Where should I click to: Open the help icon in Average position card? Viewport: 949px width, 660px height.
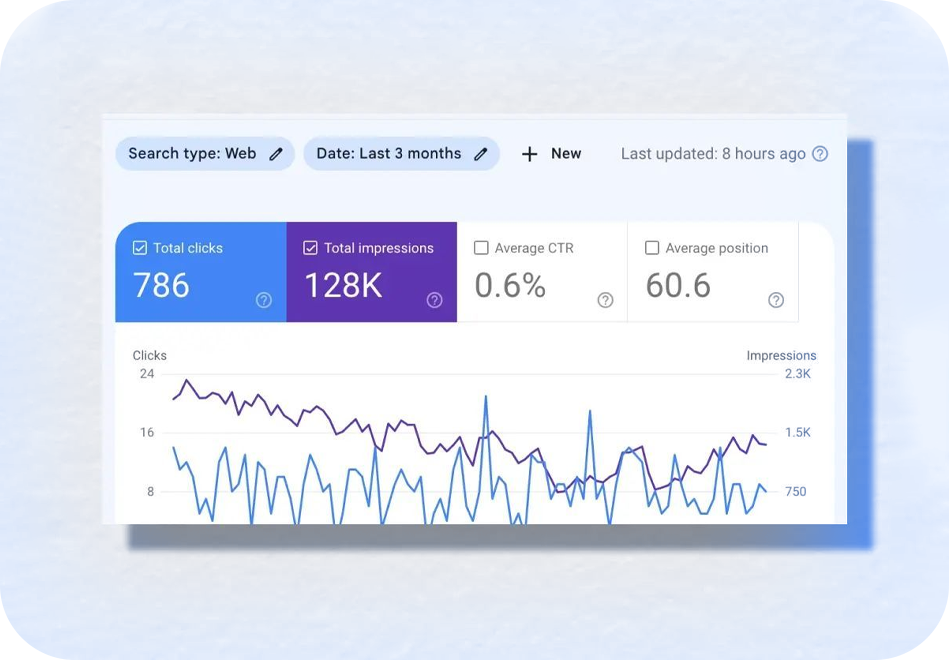point(776,300)
